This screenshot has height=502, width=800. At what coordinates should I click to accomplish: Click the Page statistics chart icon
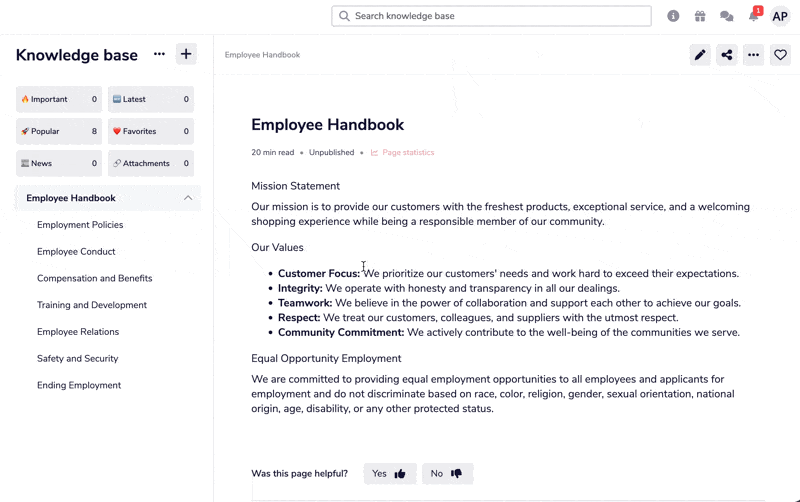(x=374, y=153)
